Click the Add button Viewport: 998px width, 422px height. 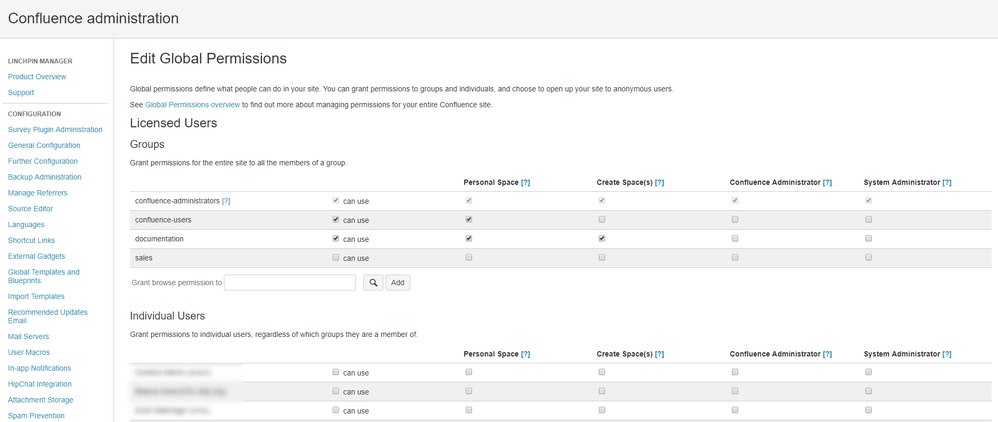397,283
